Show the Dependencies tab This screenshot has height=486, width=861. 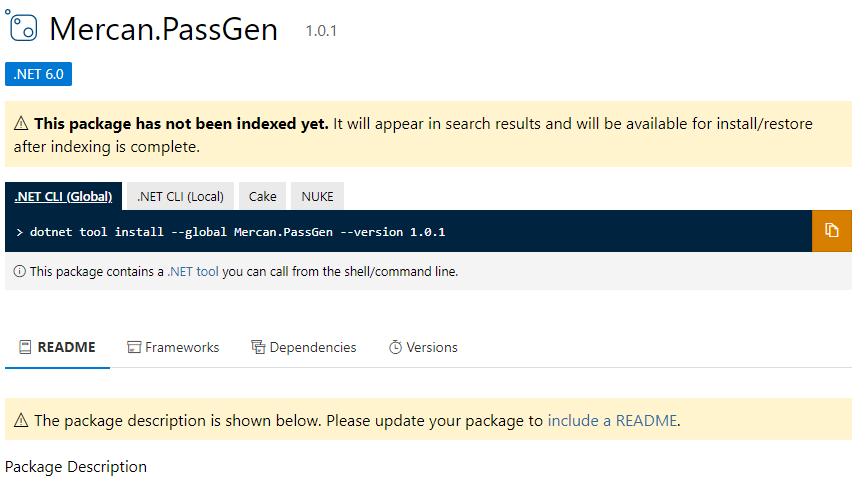tap(312, 347)
